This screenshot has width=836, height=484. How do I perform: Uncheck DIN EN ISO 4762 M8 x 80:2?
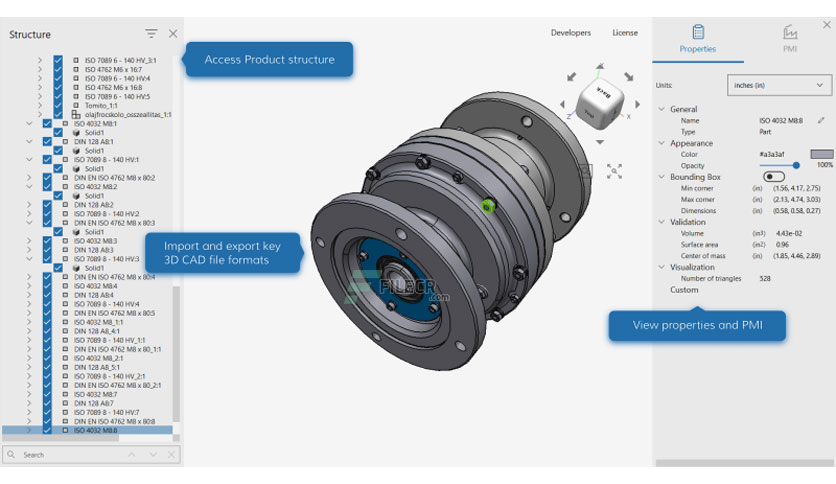pyautogui.click(x=47, y=178)
